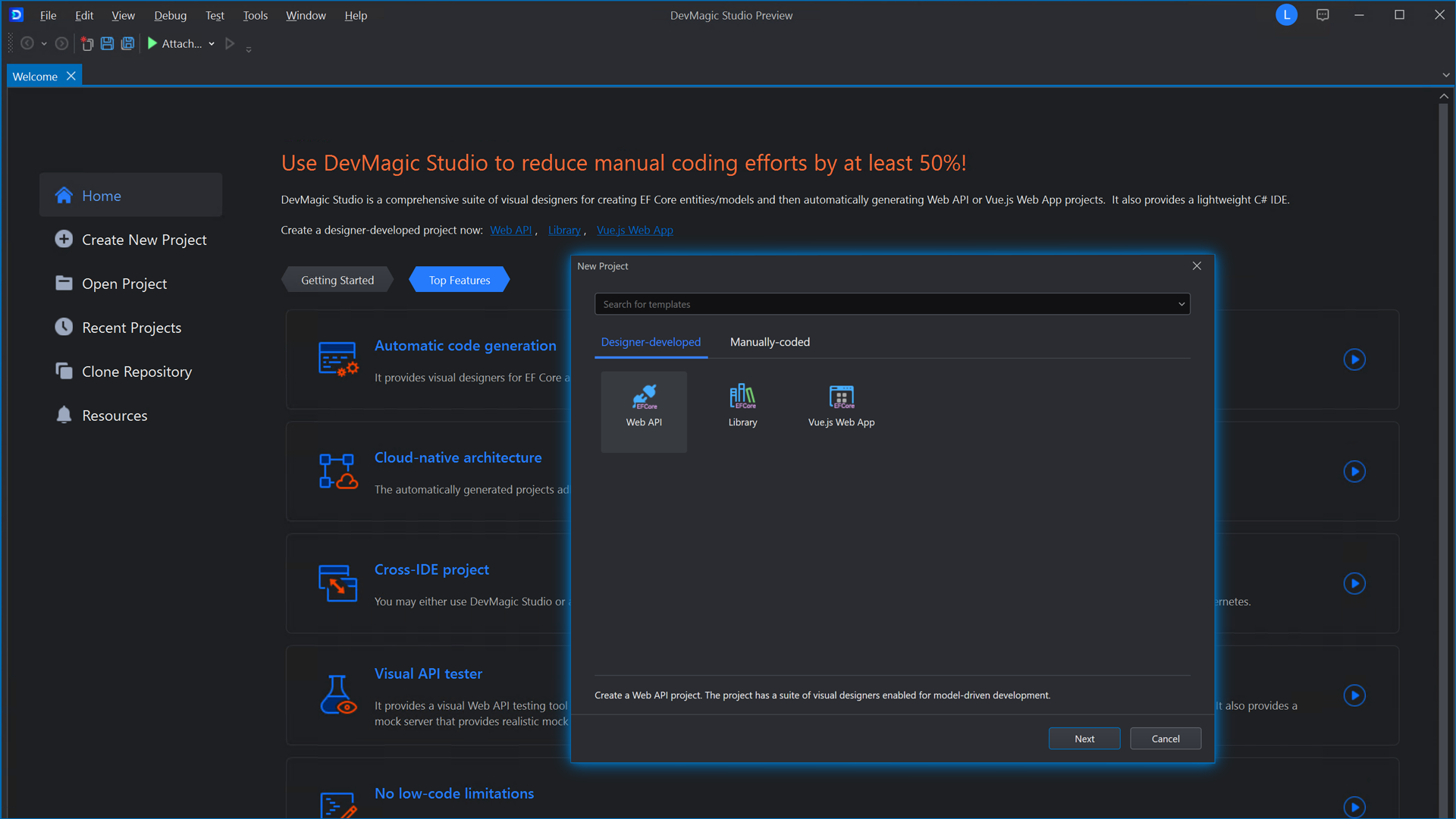
Task: Click the DevMagic Studio logo icon
Action: pos(17,14)
